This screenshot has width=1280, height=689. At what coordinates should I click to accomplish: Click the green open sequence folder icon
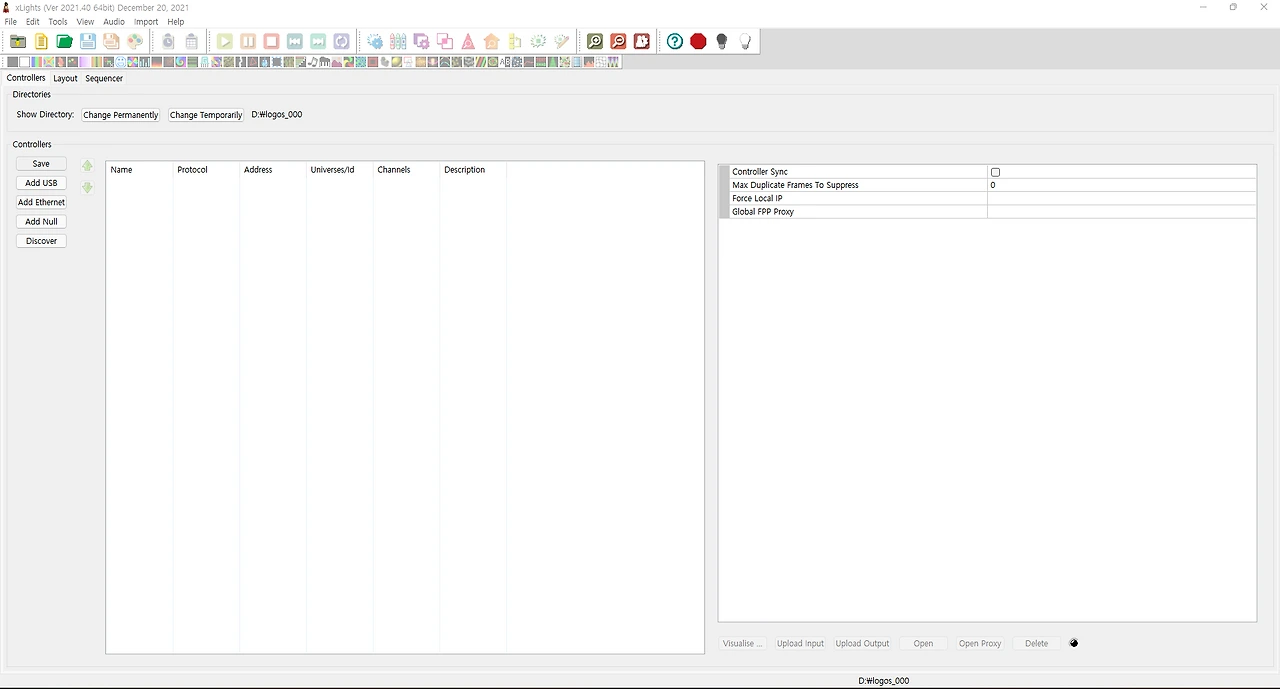pos(65,41)
